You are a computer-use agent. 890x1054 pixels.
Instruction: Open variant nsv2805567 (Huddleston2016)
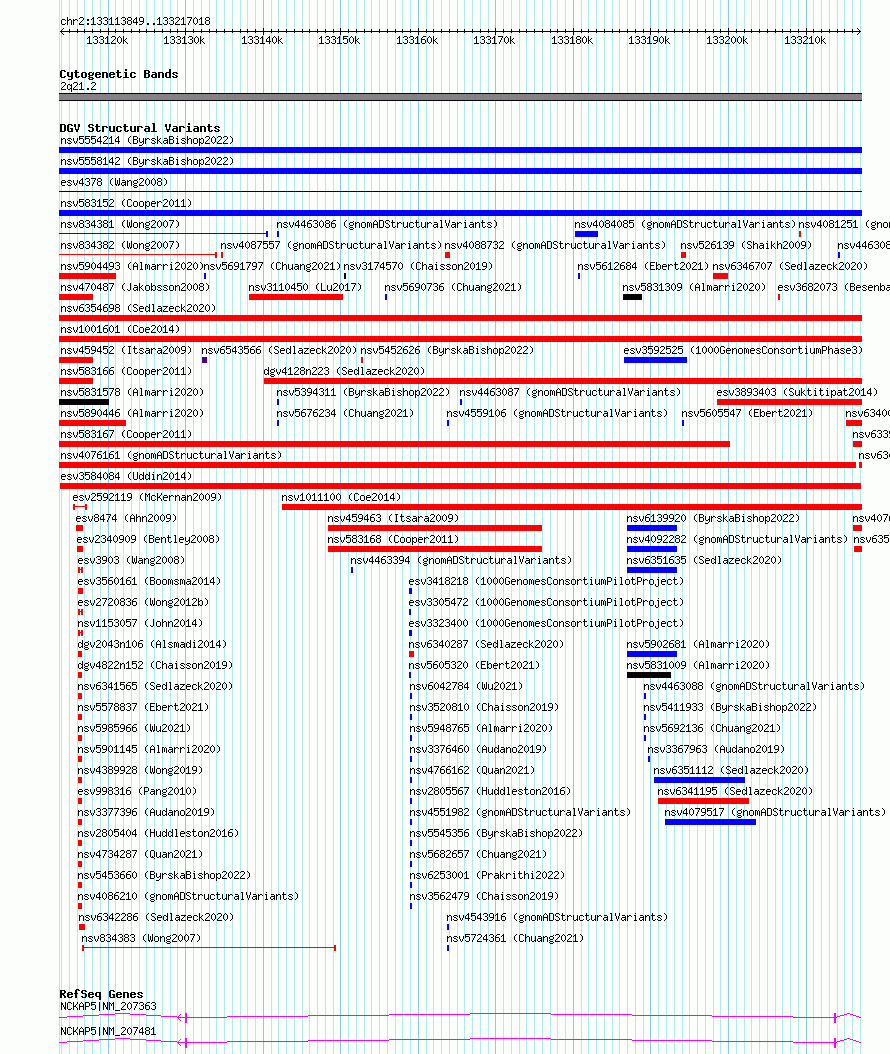490,791
